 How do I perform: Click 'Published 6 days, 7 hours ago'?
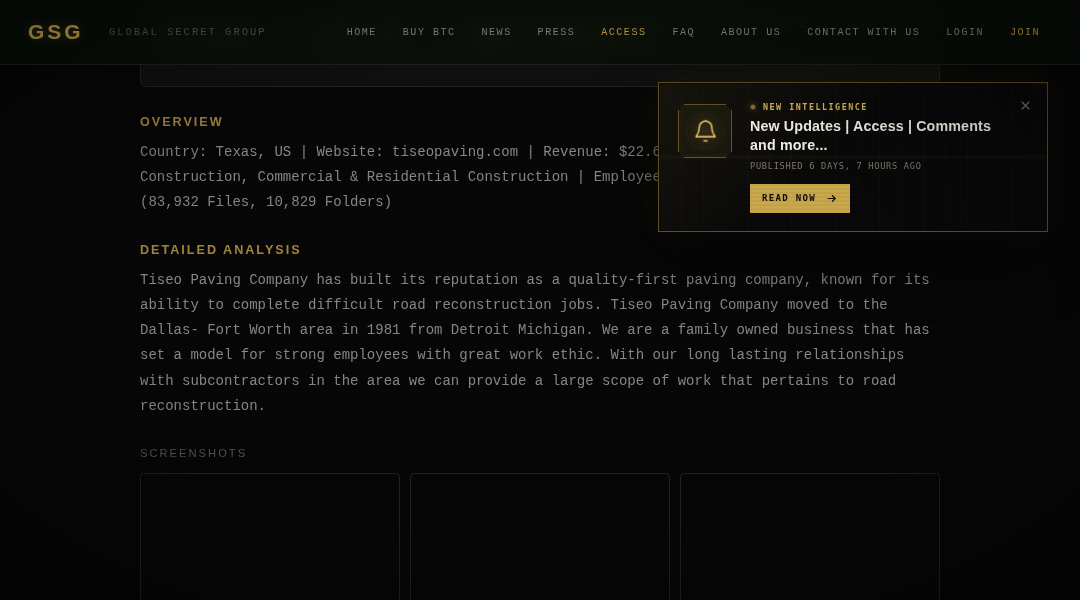(835, 166)
